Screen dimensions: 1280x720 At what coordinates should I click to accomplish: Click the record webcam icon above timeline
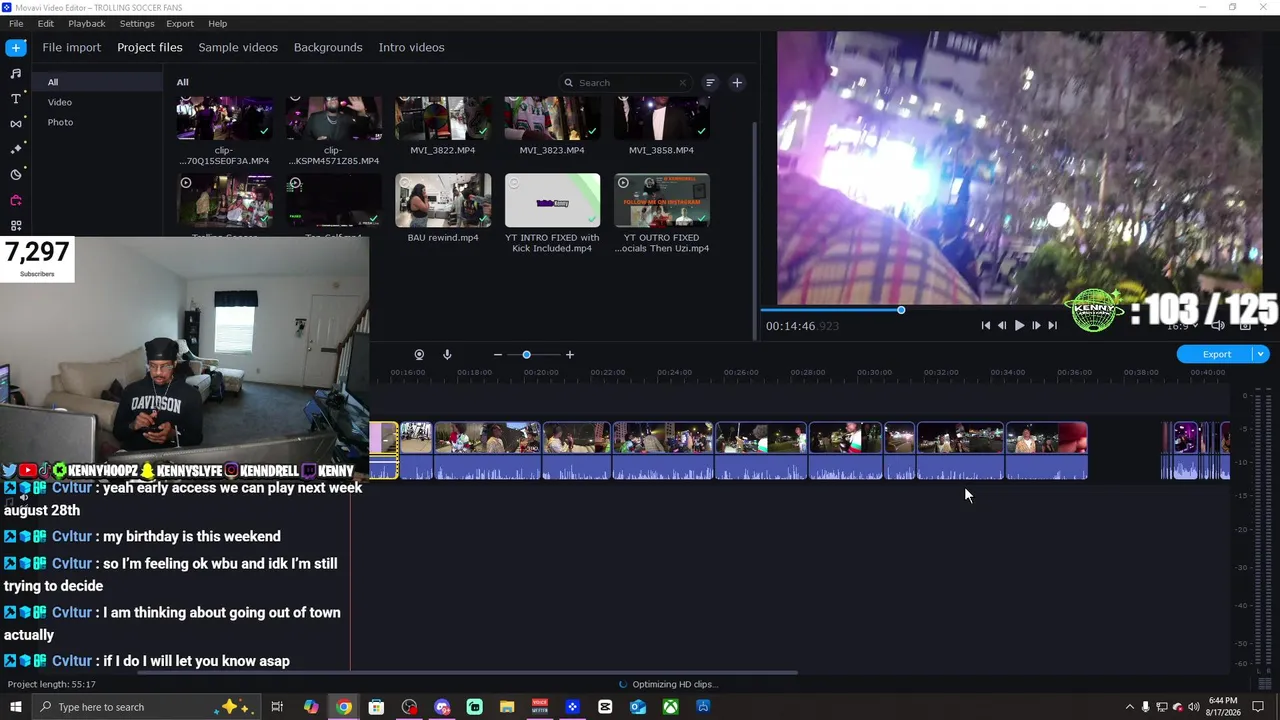pos(419,355)
